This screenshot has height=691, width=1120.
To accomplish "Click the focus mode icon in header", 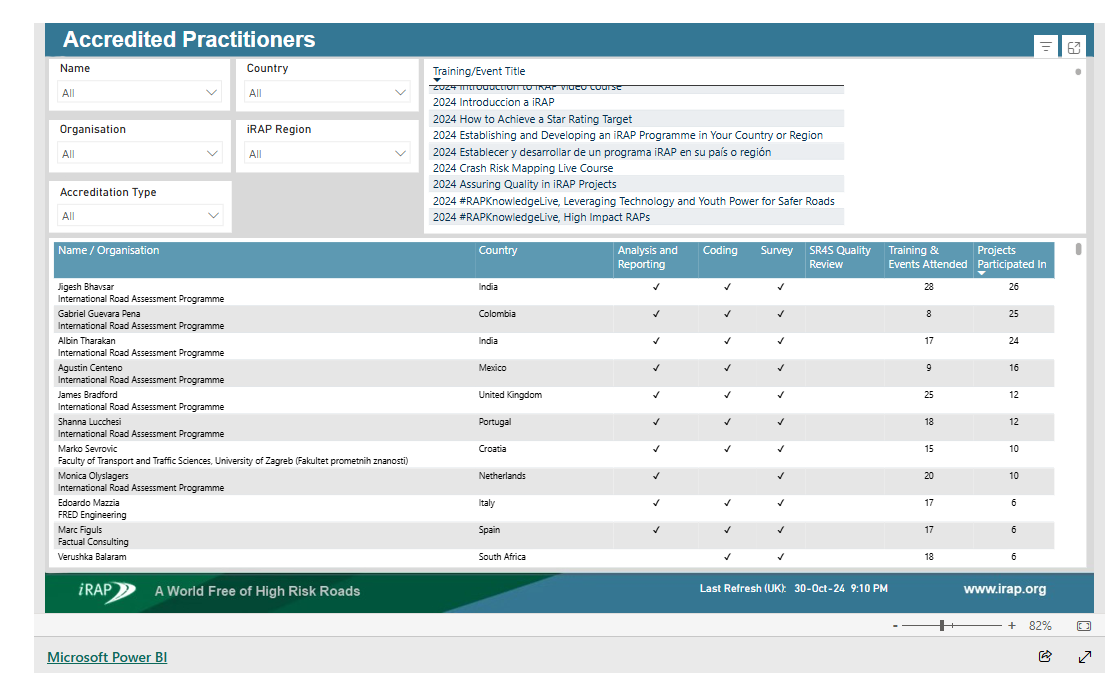I will pos(1074,47).
